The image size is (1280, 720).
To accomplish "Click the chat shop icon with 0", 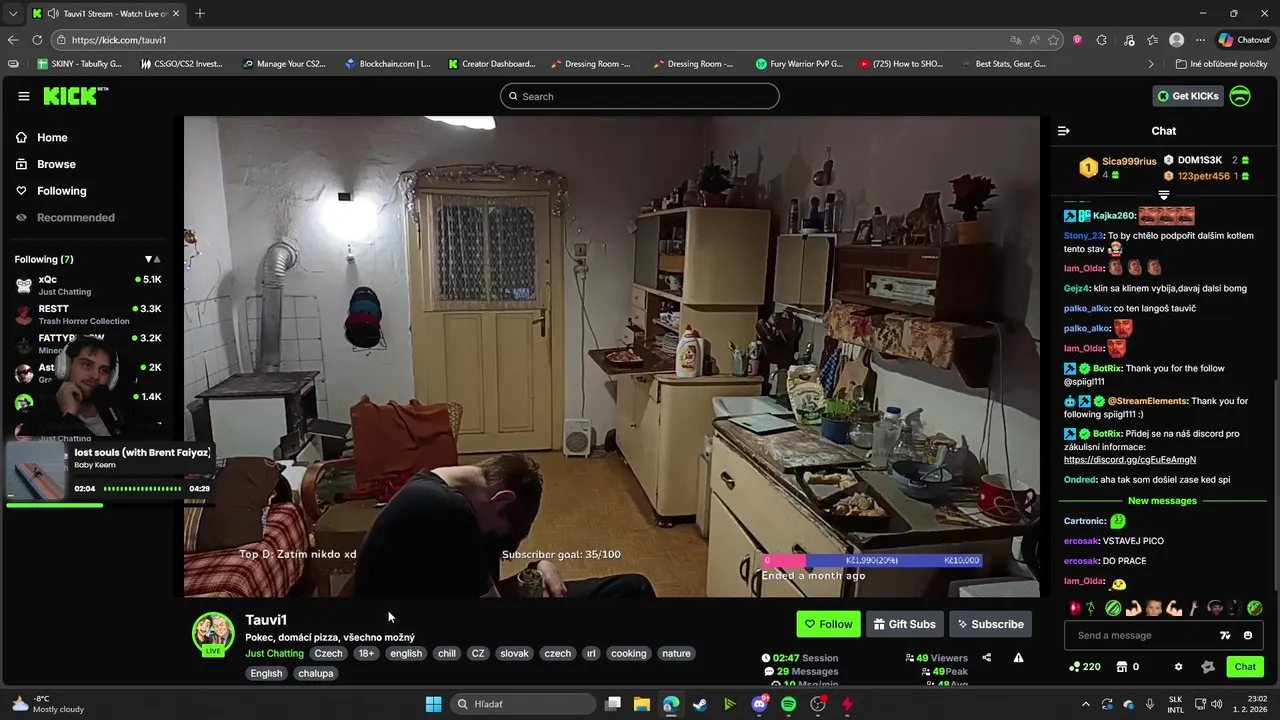I will (x=1127, y=667).
